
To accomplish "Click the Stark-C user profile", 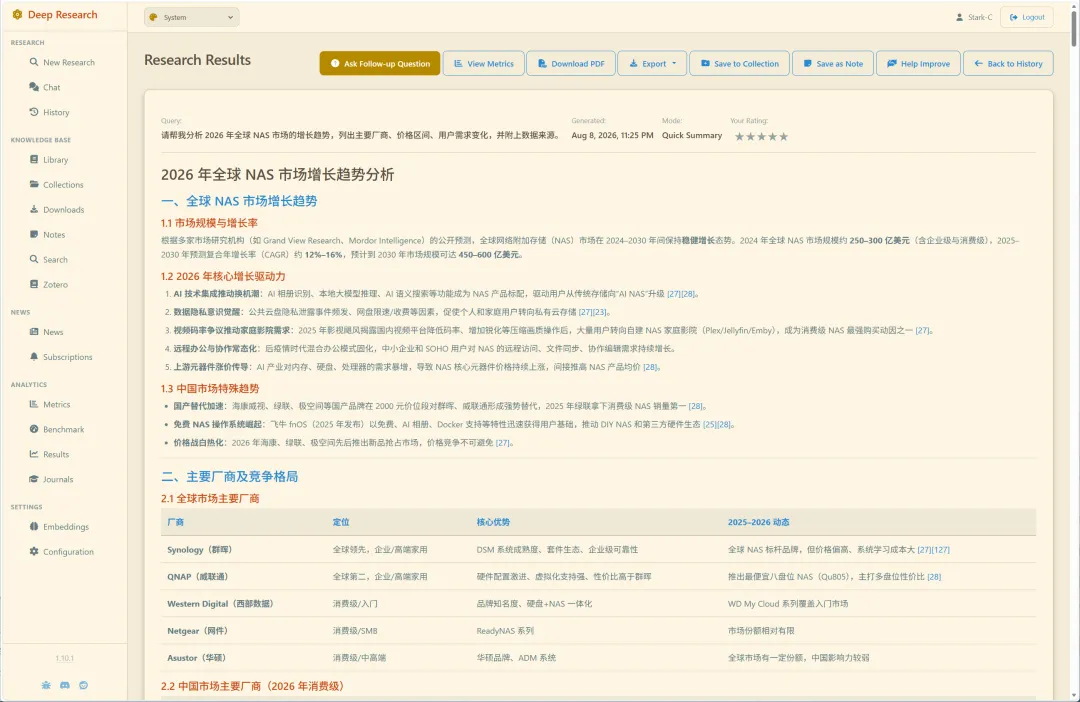I will tap(974, 17).
